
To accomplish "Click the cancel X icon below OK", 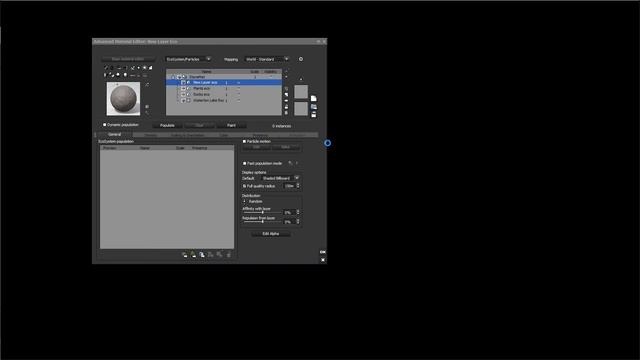I will (323, 260).
